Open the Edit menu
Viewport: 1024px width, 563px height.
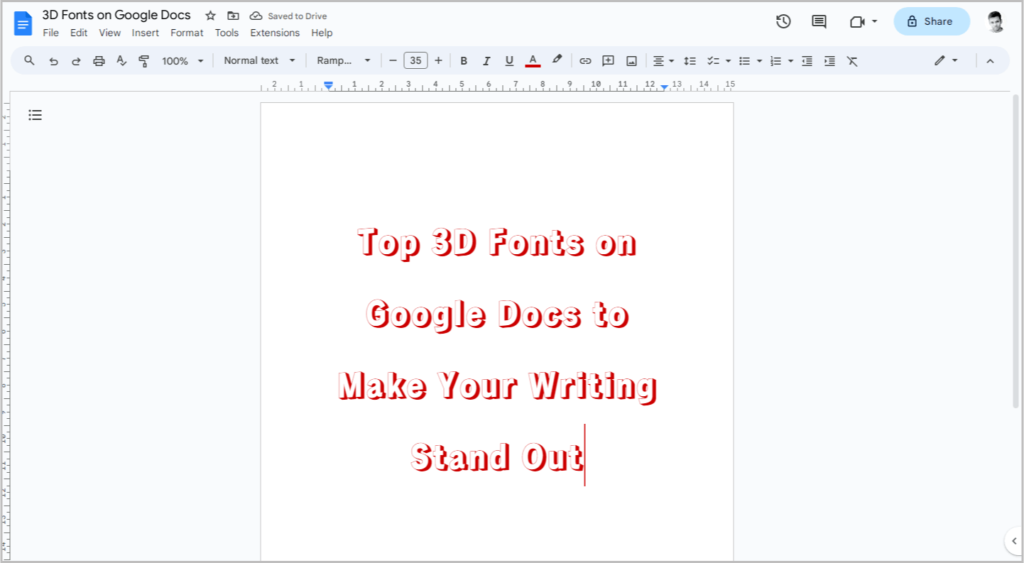tap(78, 33)
